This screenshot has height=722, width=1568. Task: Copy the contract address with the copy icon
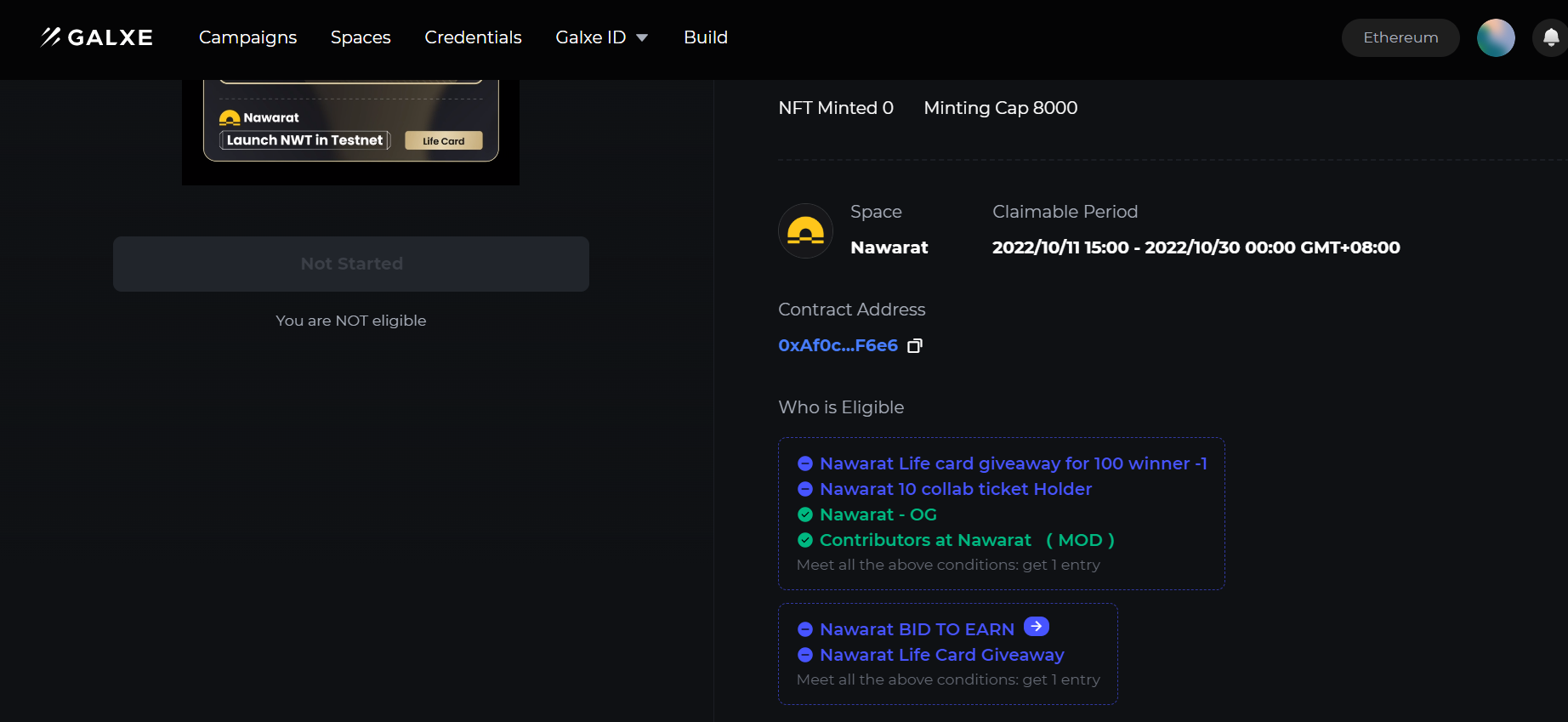915,345
